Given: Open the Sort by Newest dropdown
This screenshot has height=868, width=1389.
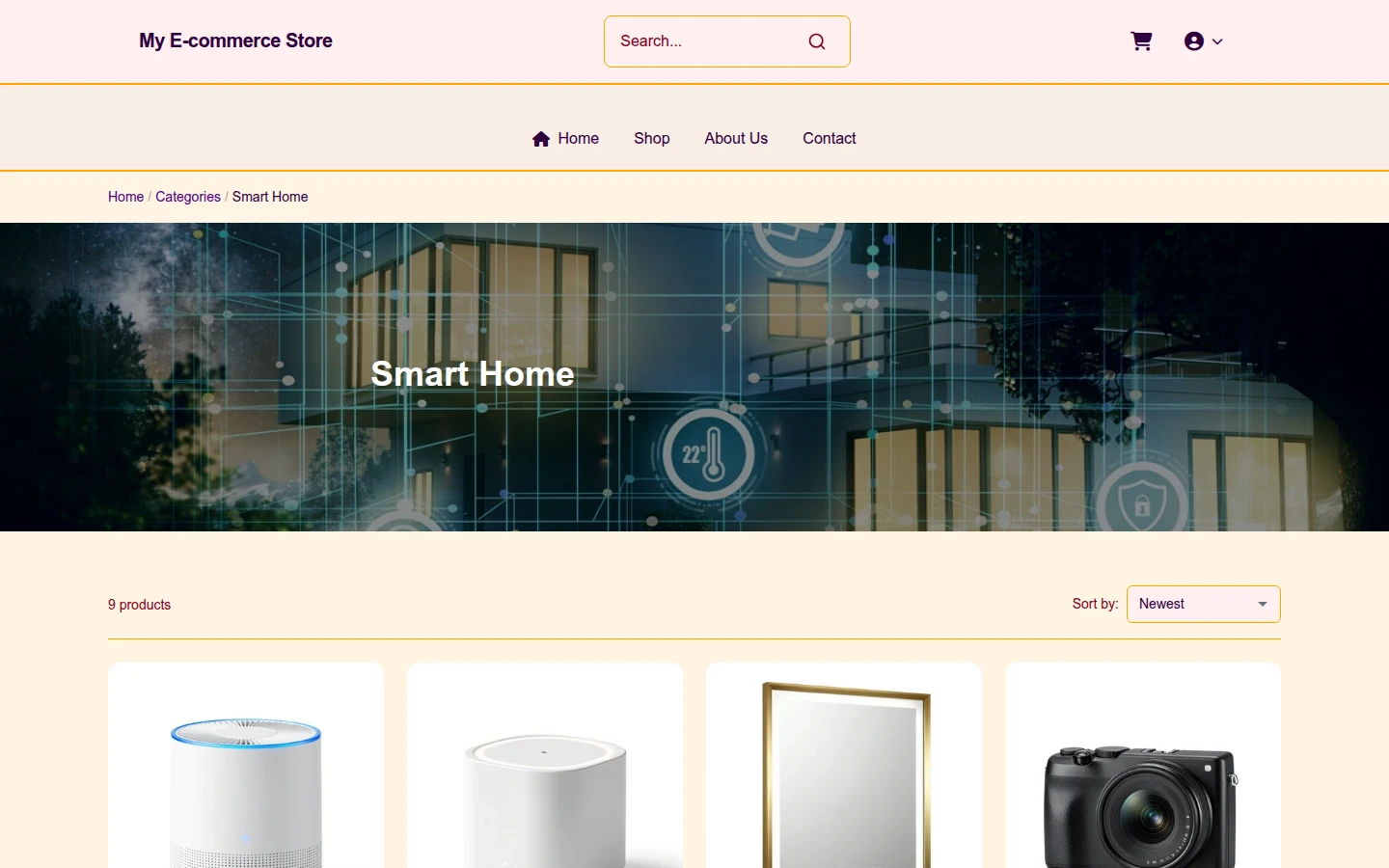Looking at the screenshot, I should click(1204, 604).
